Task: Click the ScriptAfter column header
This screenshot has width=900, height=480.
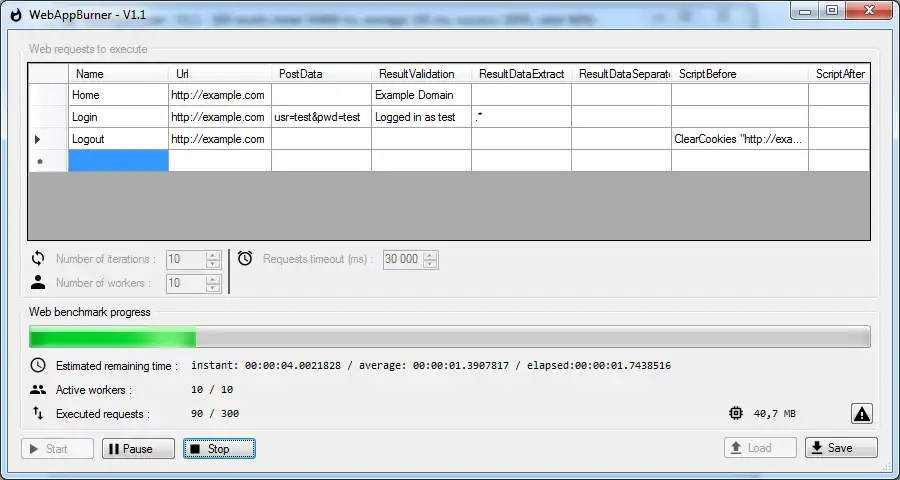Action: pos(839,73)
